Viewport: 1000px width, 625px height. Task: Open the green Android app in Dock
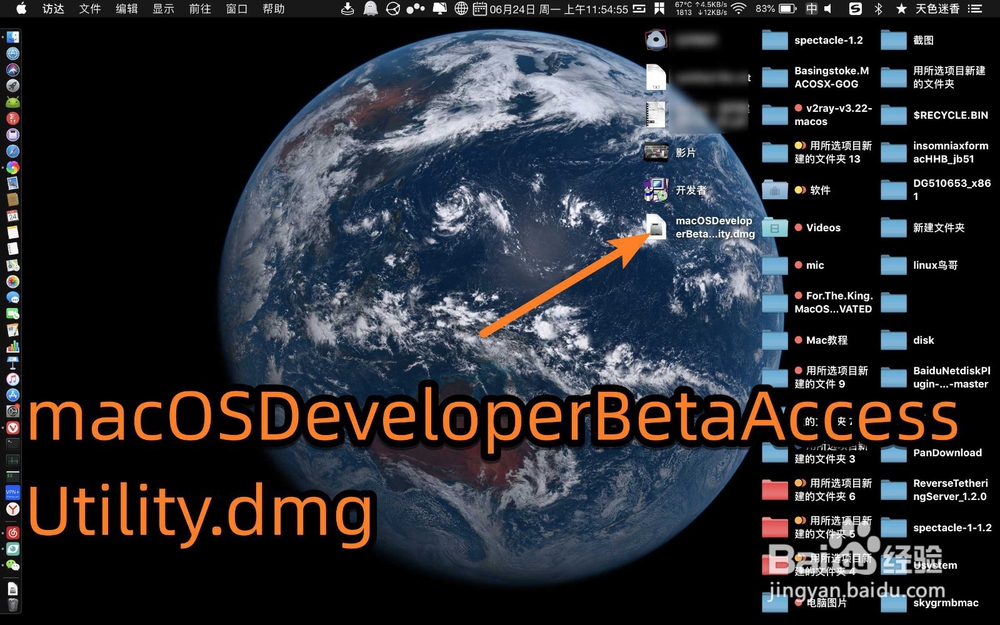coord(12,102)
